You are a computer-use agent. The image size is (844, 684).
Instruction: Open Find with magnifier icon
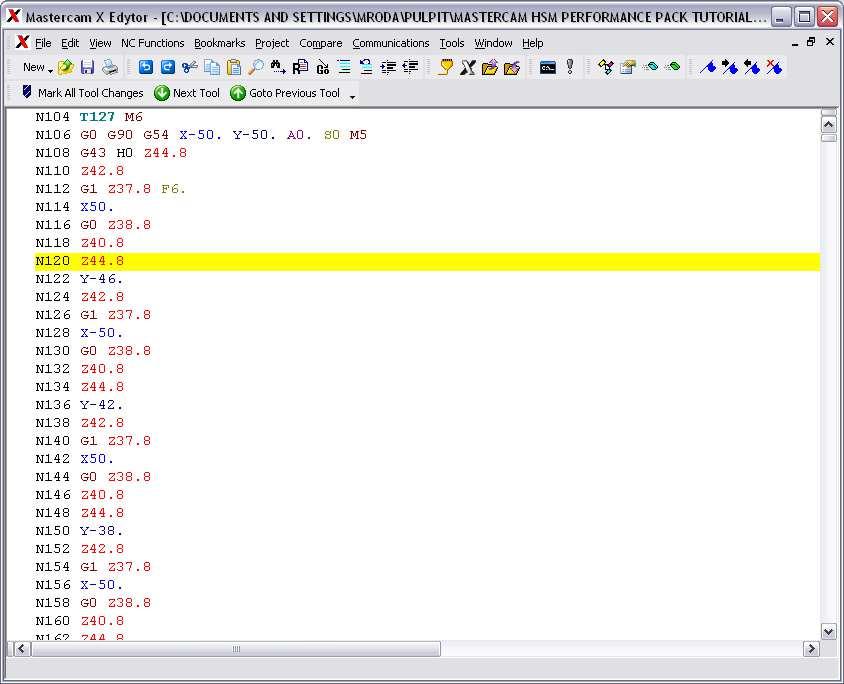tap(256, 67)
